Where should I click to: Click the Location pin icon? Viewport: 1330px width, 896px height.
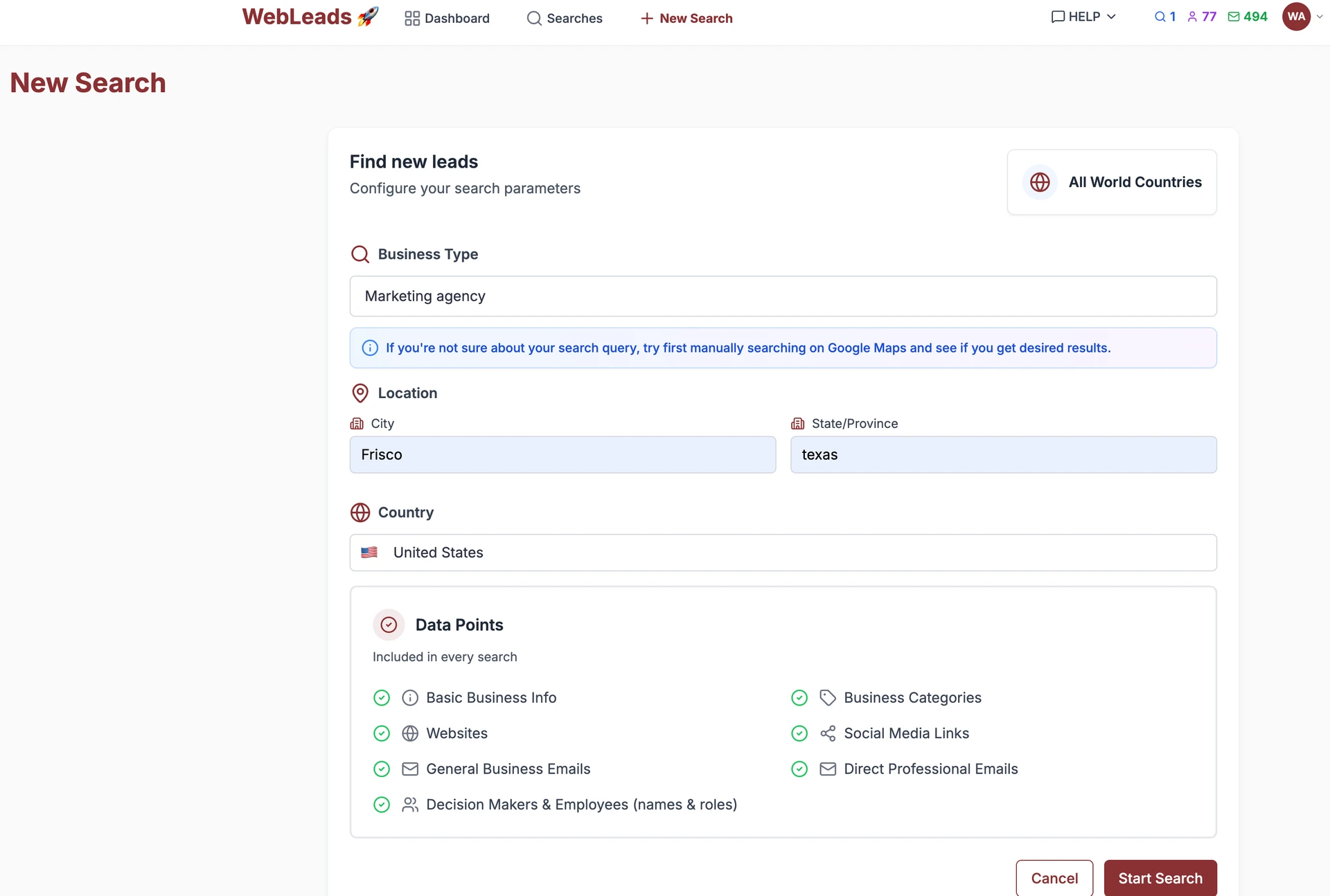[360, 393]
